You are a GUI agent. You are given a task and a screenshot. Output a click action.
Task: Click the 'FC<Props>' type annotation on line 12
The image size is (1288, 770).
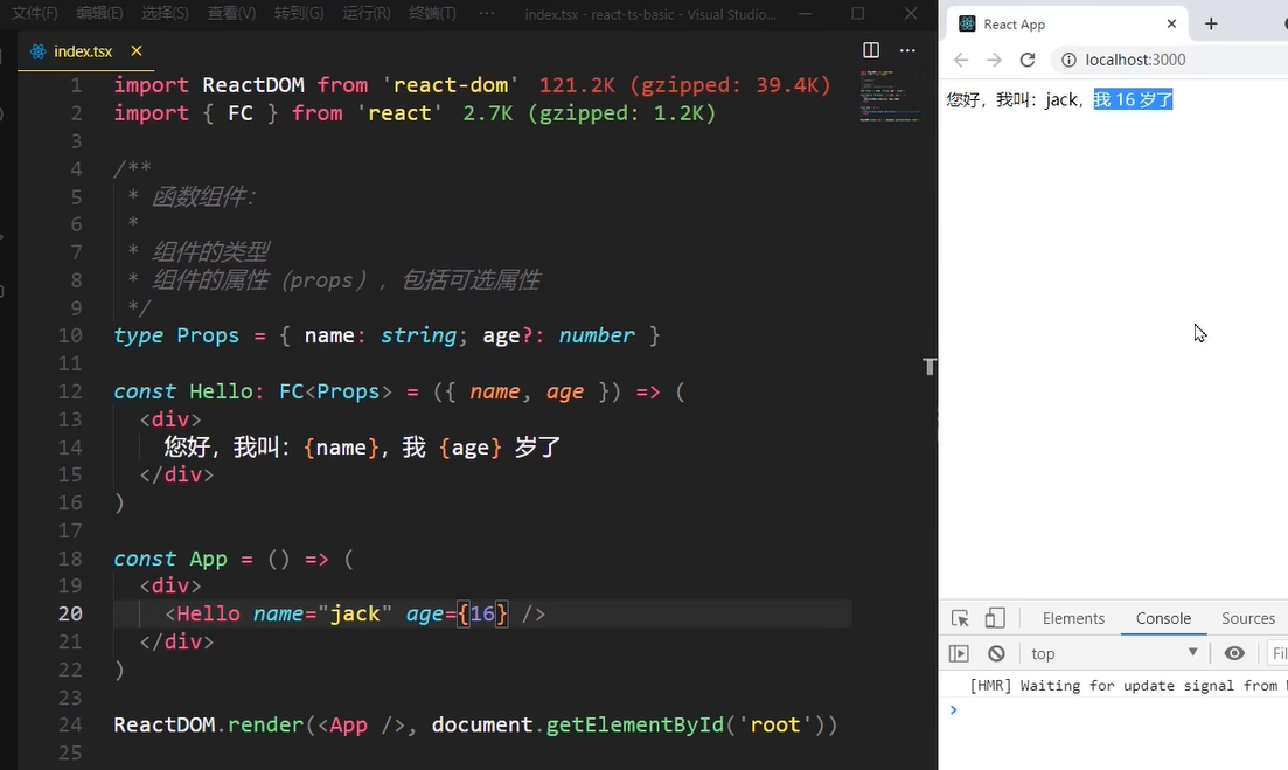point(336,391)
